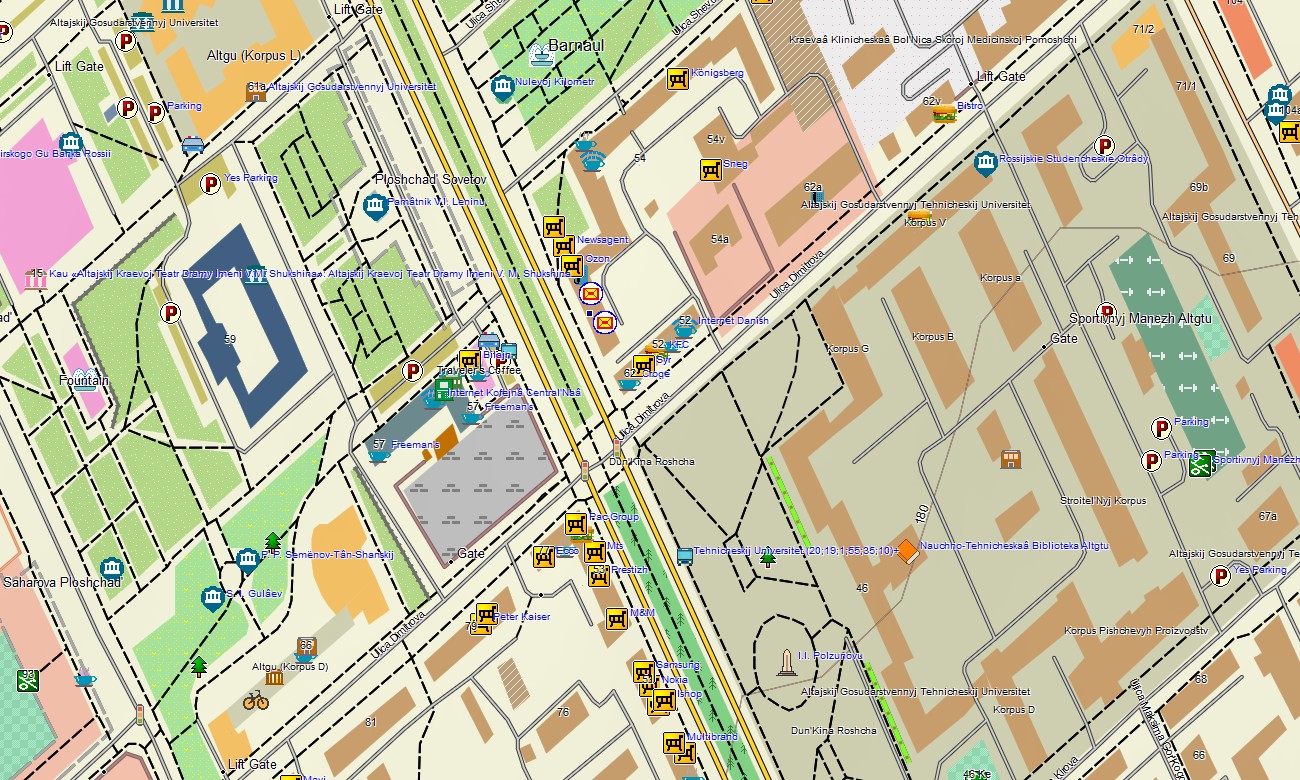
Task: Click the Sportivnyj Manezh Altgtu label
Action: pyautogui.click(x=1140, y=319)
